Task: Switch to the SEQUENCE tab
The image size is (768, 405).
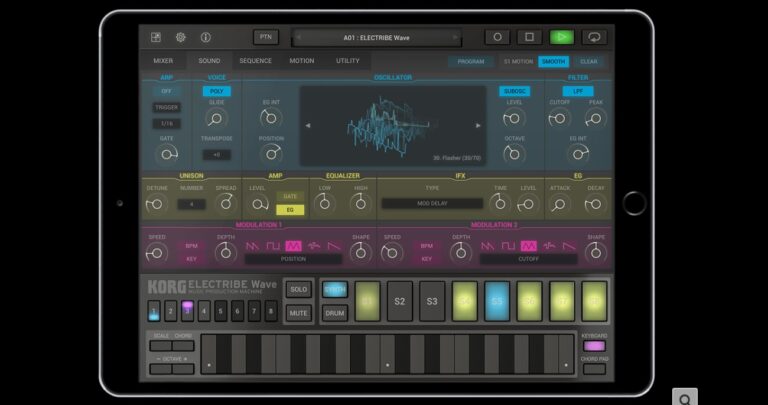Action: point(255,61)
